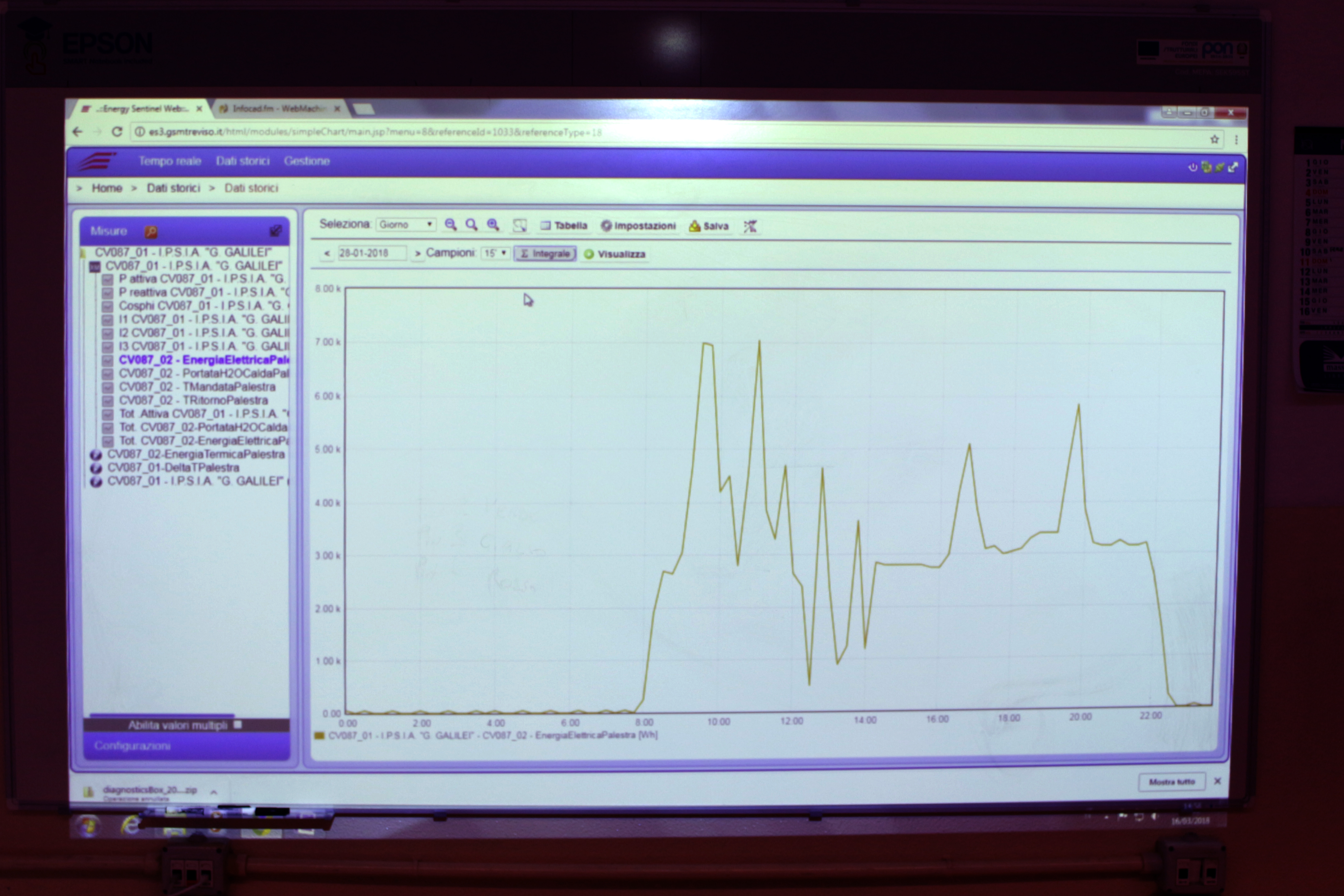The width and height of the screenshot is (1344, 896).
Task: Click the CV087_01-DeltaTPalestra round icon
Action: click(96, 468)
